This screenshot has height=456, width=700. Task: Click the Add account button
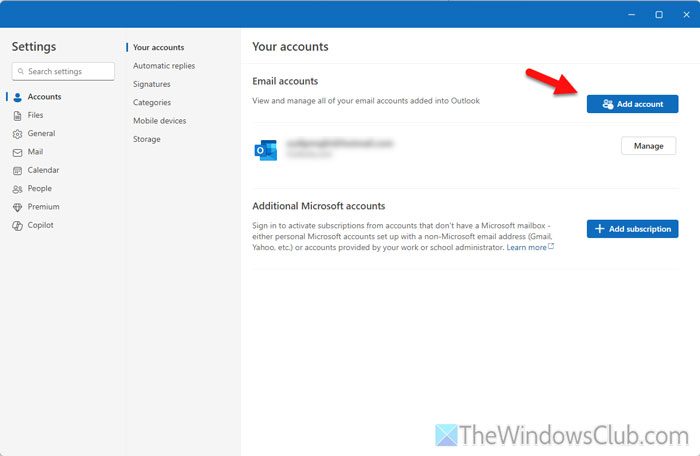632,104
